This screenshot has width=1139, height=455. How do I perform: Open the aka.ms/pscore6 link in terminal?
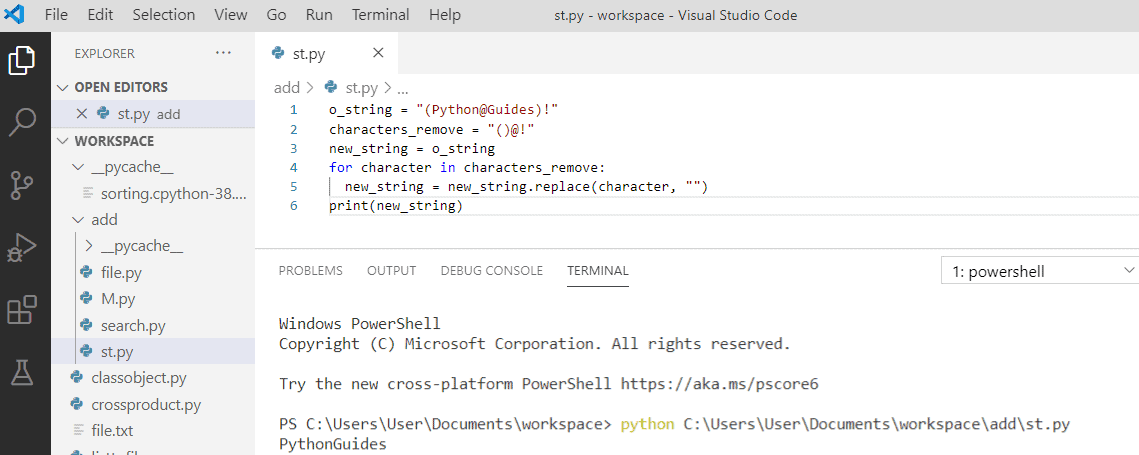(720, 384)
